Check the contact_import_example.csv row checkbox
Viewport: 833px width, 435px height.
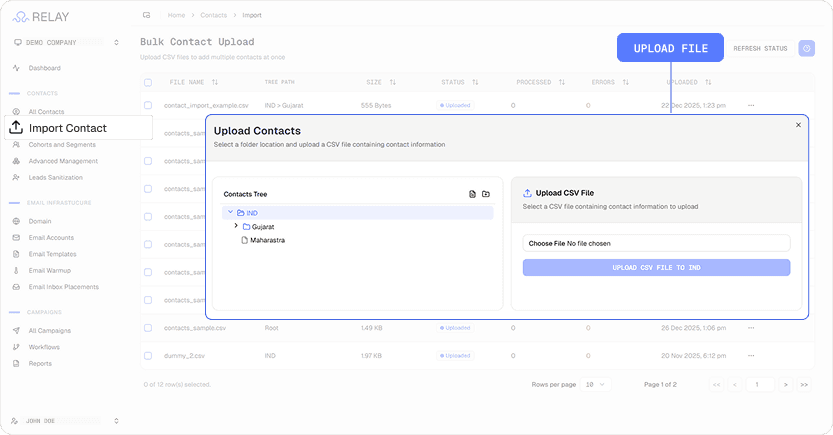click(148, 105)
